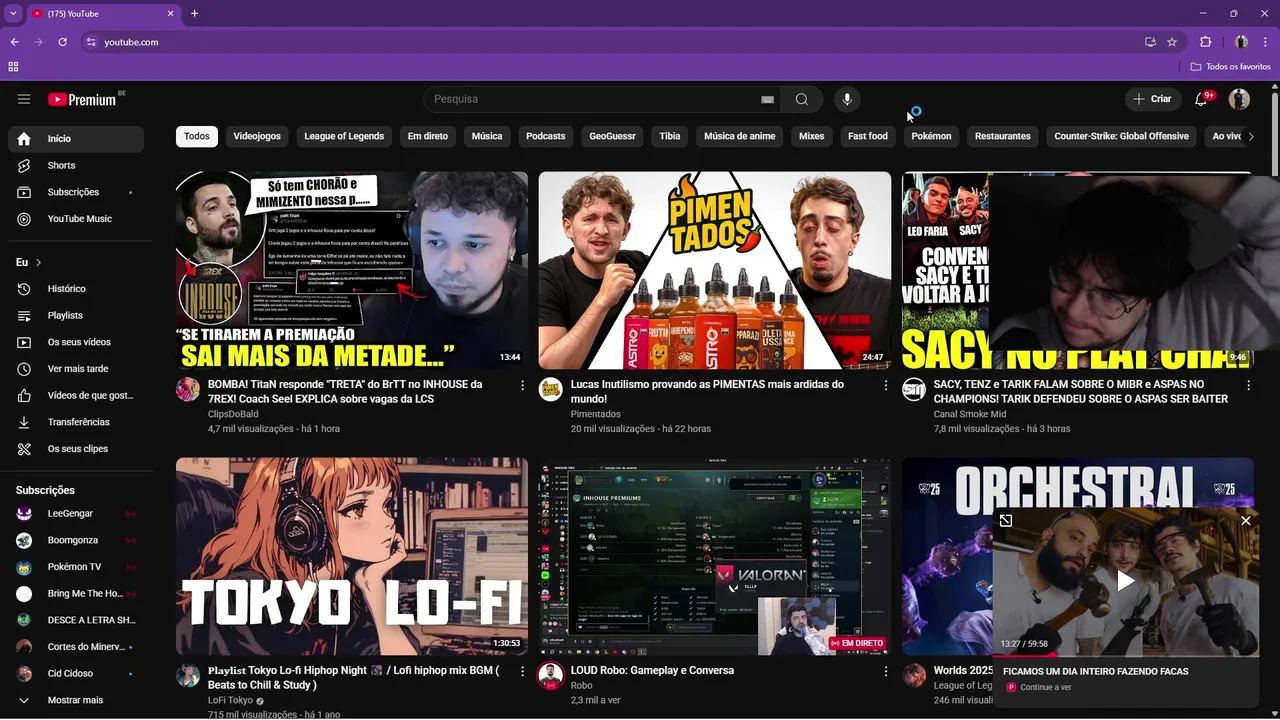Open notifications bell
Viewport: 1280px width, 720px height.
1202,99
